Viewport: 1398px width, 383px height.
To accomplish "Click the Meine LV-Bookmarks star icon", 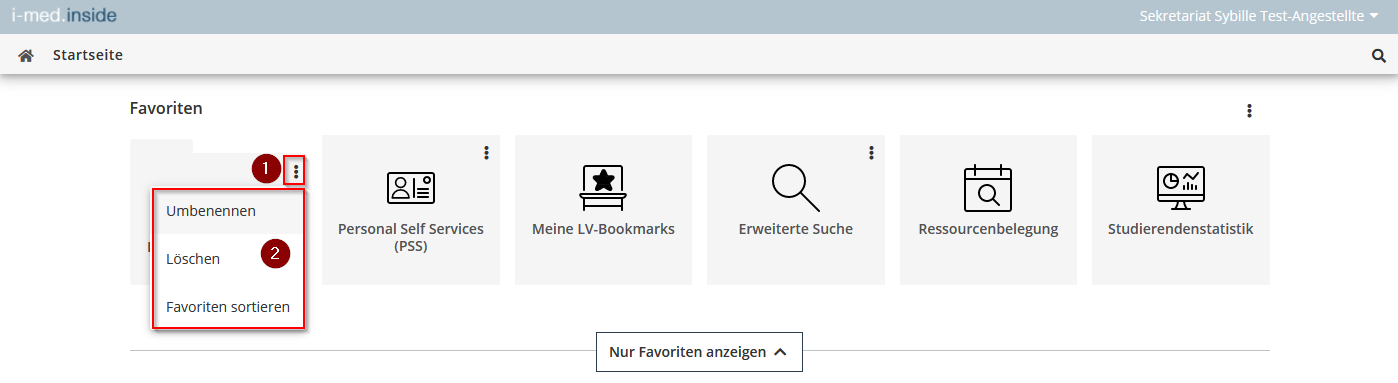I will [x=603, y=187].
